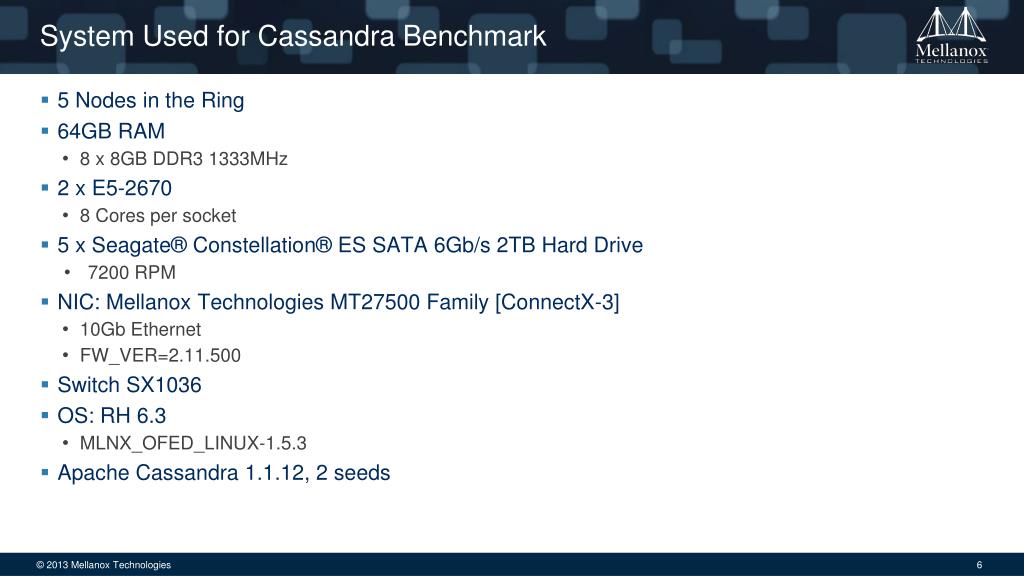Viewport: 1024px width, 576px height.
Task: Click the slide page number 6
Action: tap(979, 565)
